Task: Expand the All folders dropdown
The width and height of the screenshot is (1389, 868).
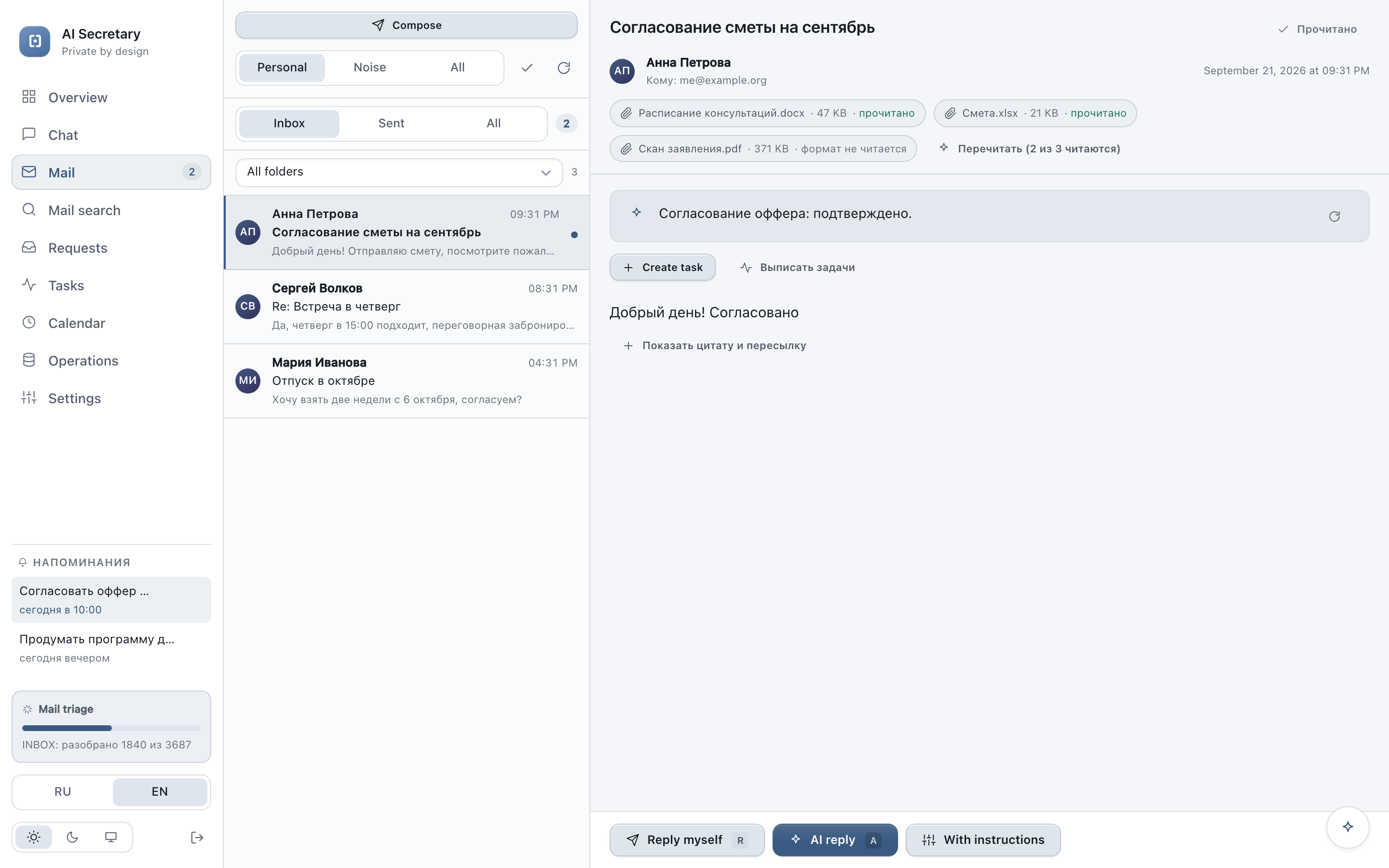Action: tap(399, 172)
